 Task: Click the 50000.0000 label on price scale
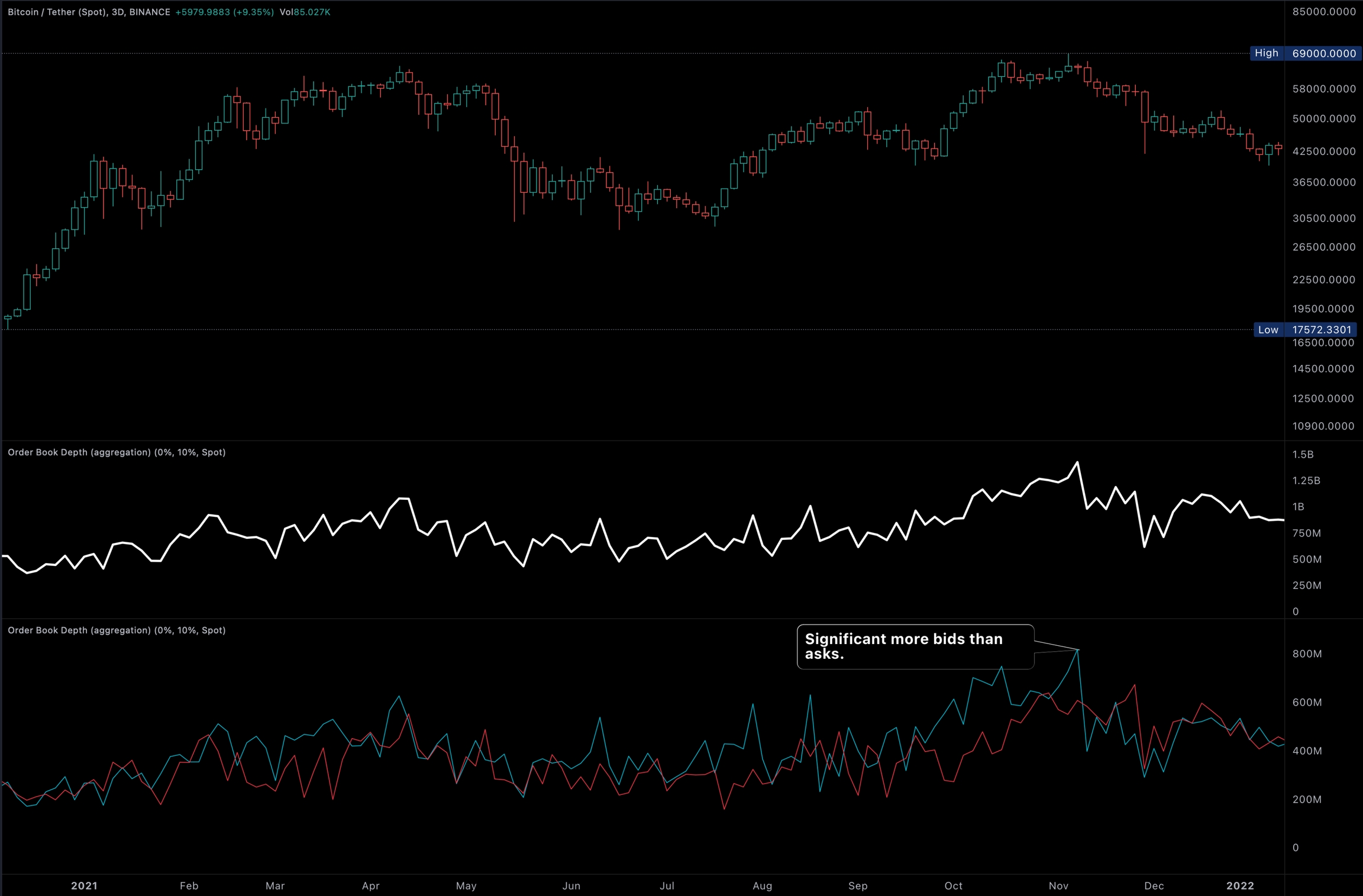[1323, 119]
